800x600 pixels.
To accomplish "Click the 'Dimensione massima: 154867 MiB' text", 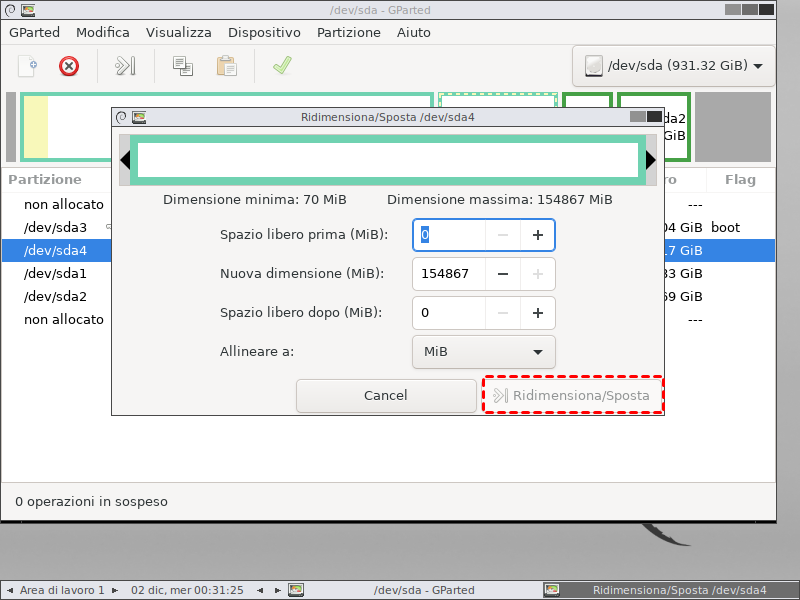I will 499,199.
